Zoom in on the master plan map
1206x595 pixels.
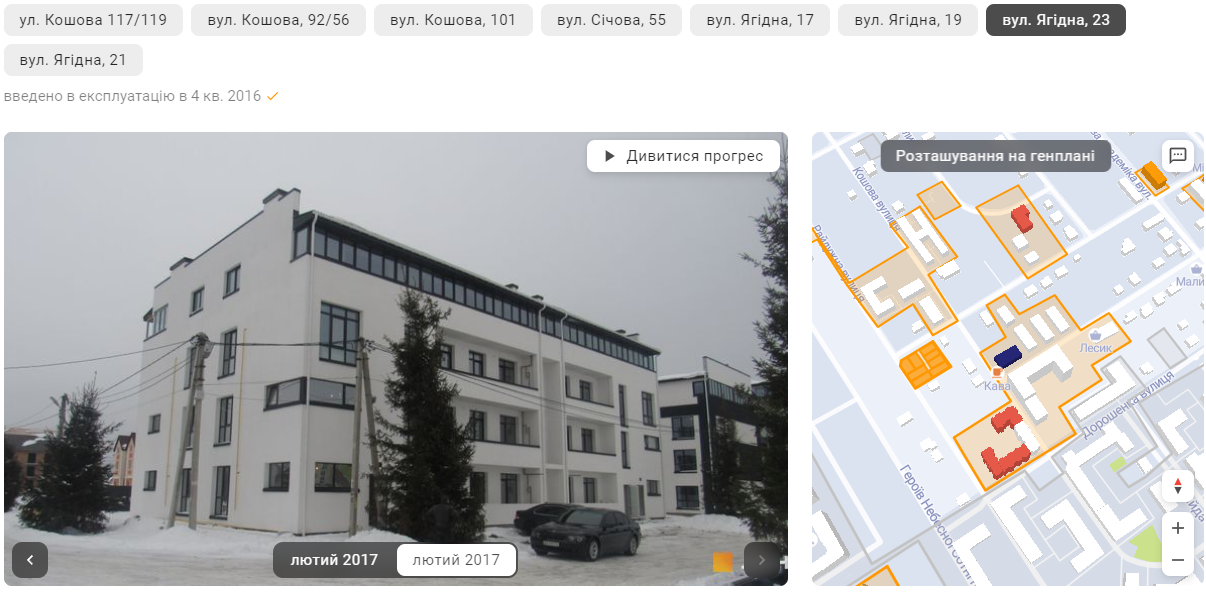1178,528
